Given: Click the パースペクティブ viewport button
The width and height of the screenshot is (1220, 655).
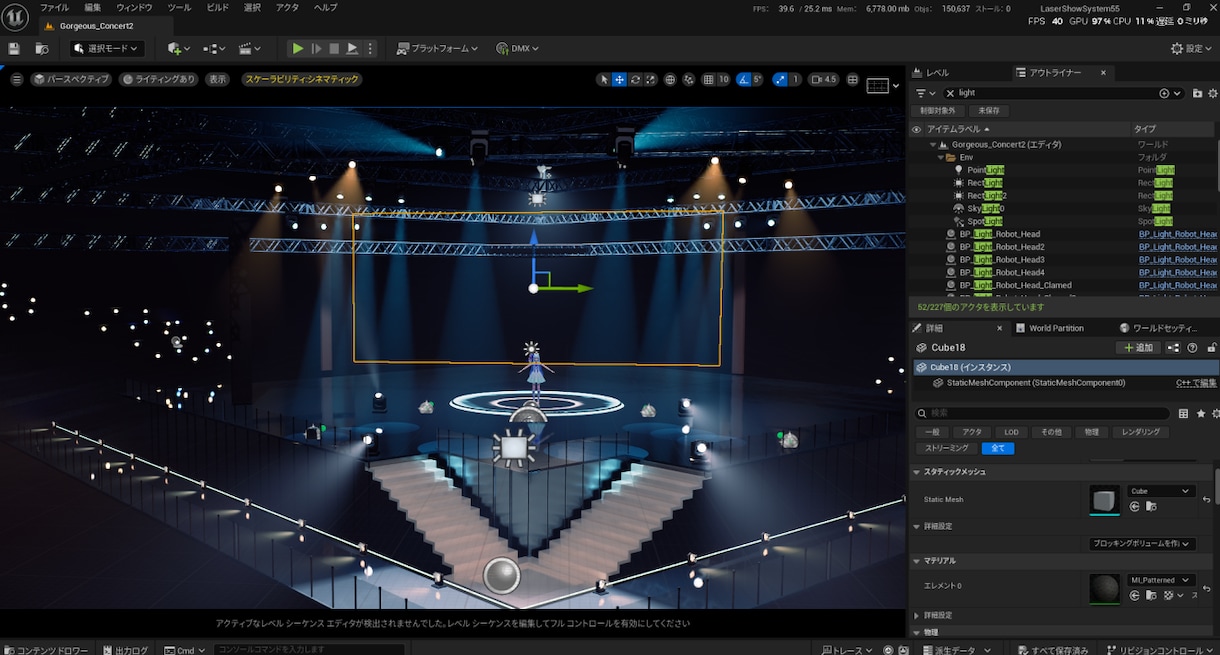Looking at the screenshot, I should [x=71, y=79].
